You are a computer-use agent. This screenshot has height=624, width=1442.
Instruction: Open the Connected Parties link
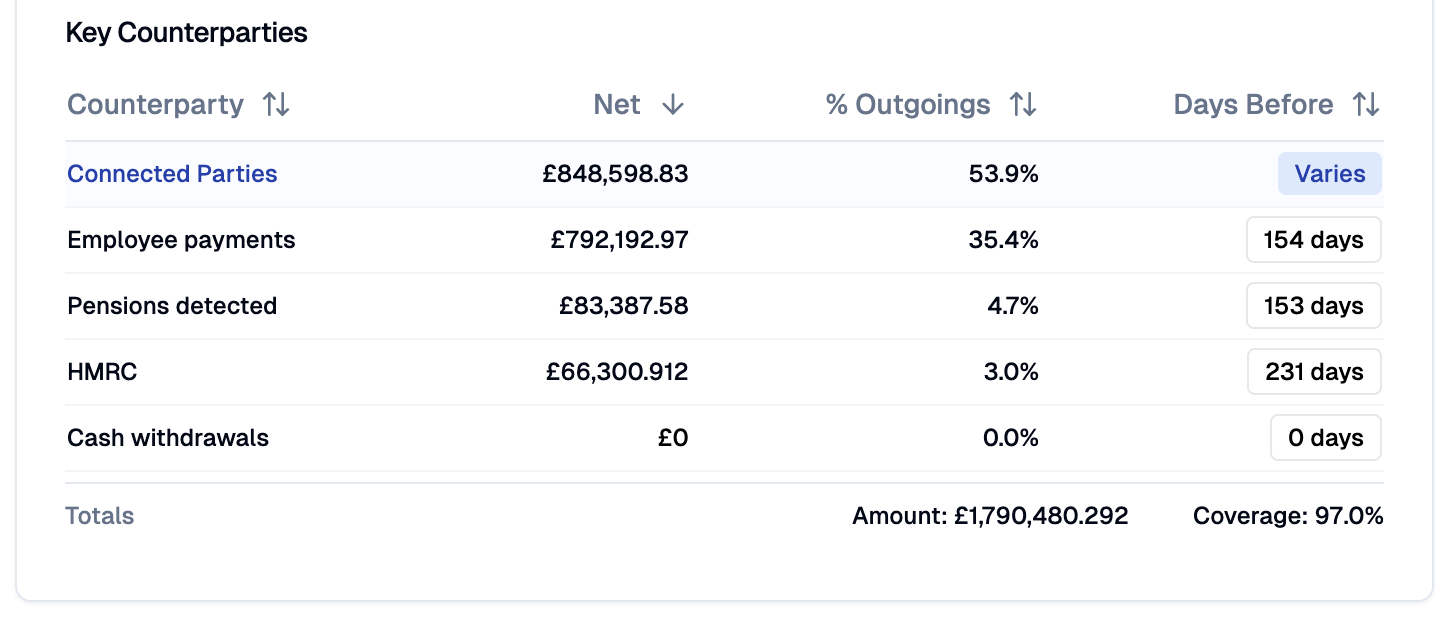click(x=171, y=173)
